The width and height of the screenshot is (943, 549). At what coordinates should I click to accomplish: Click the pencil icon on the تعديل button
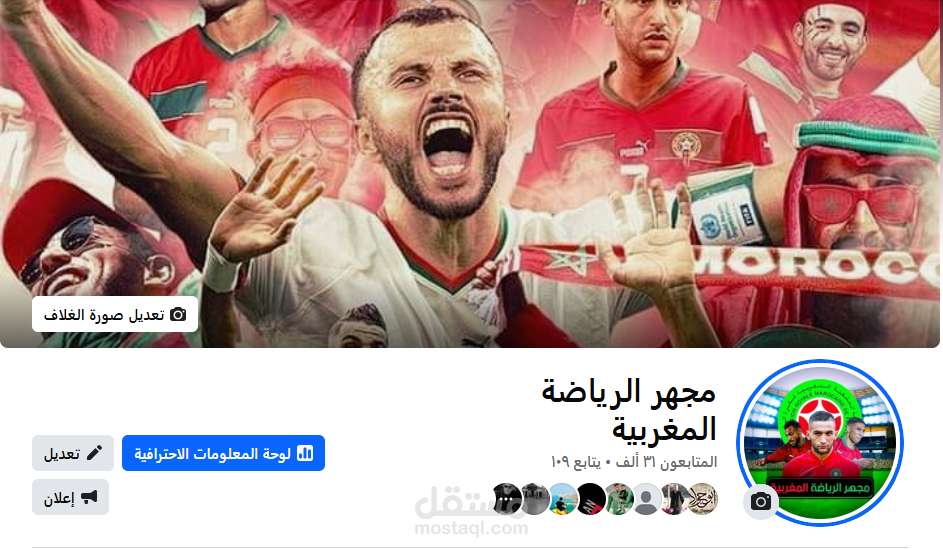(94, 453)
